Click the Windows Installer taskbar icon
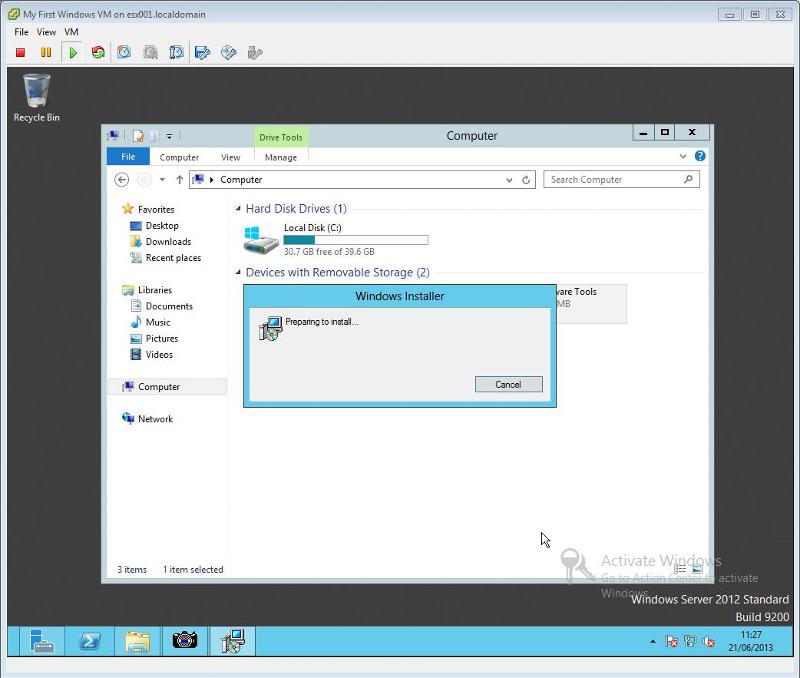 coord(233,641)
